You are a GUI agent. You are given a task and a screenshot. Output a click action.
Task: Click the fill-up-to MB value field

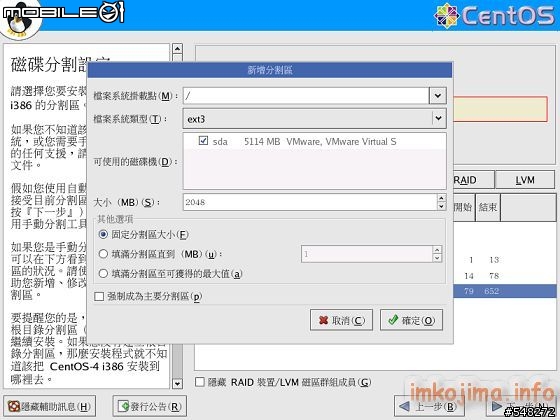(x=367, y=254)
